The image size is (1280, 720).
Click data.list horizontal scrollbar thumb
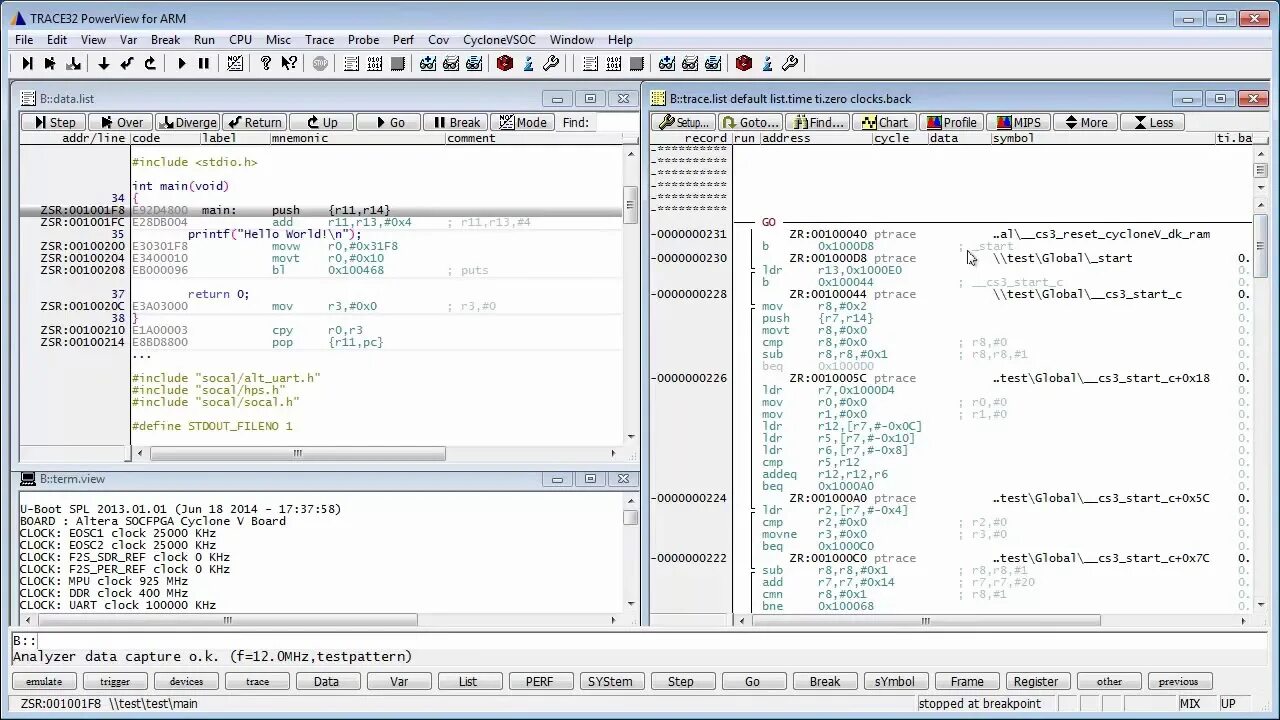(x=298, y=453)
